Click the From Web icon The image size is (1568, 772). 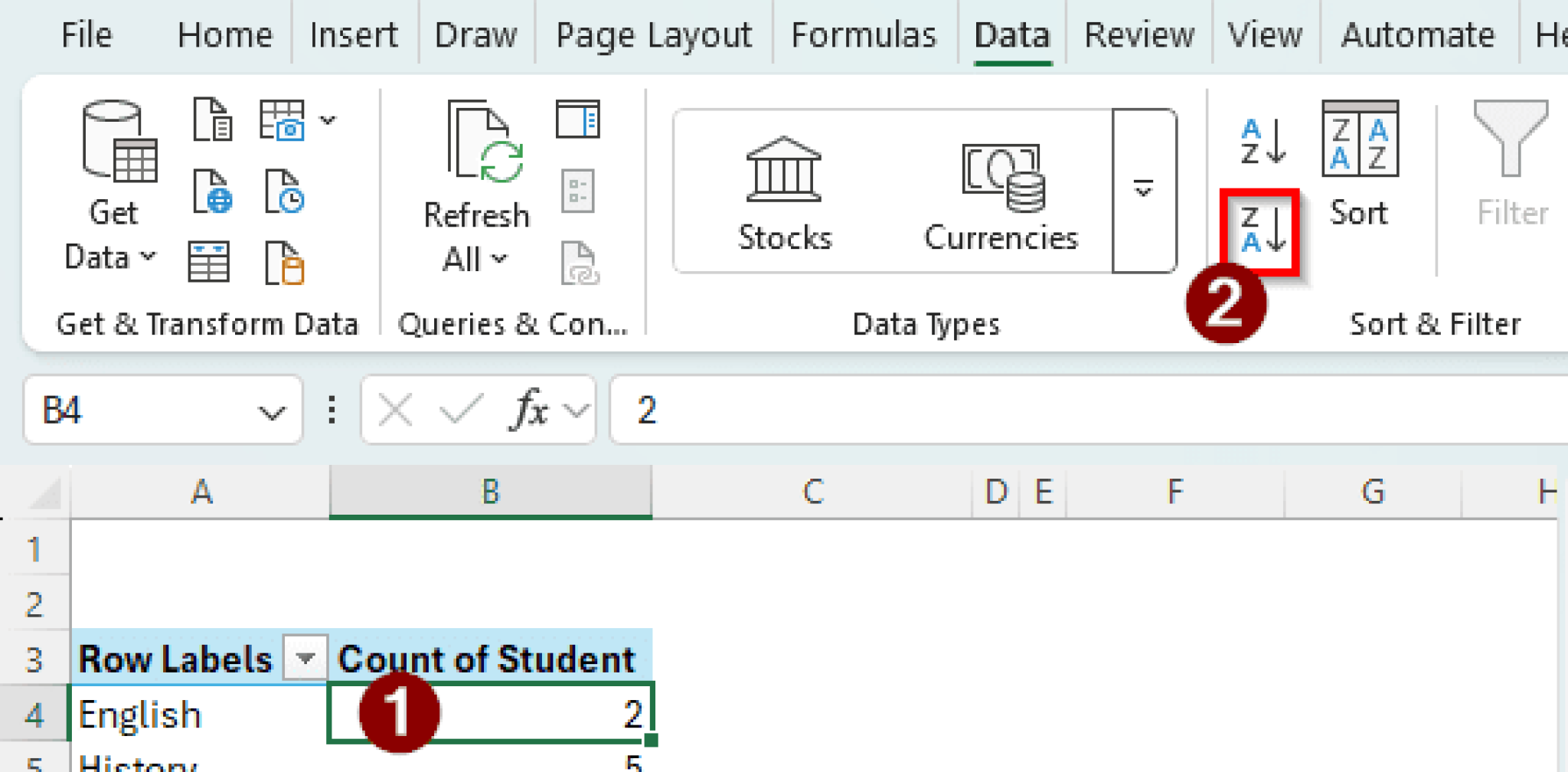pyautogui.click(x=212, y=191)
